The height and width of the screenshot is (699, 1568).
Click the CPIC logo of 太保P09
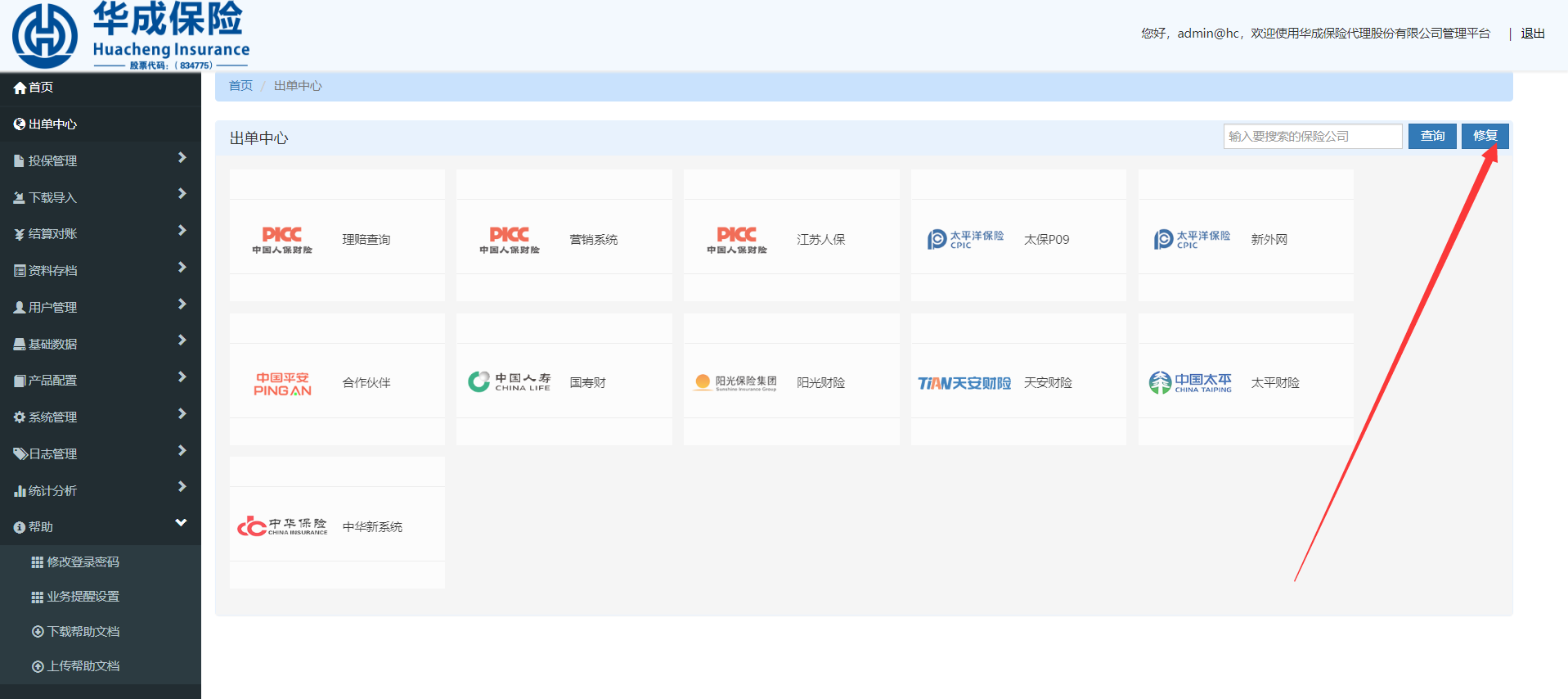965,239
